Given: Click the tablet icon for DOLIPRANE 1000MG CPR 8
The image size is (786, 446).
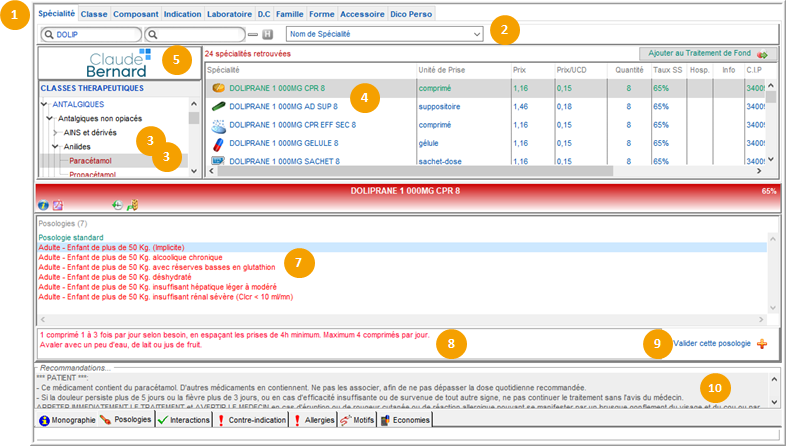Looking at the screenshot, I should point(217,88).
